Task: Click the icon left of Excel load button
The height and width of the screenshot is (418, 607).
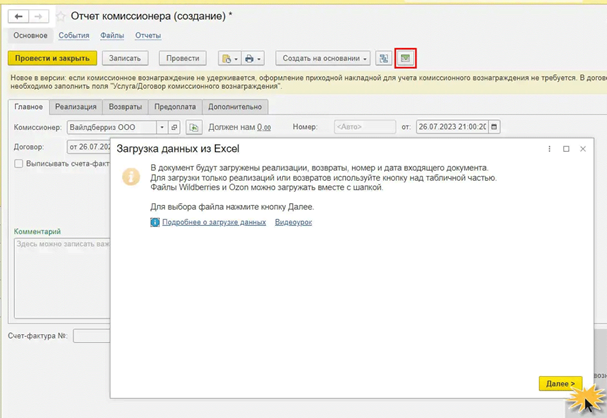Action: tap(384, 59)
